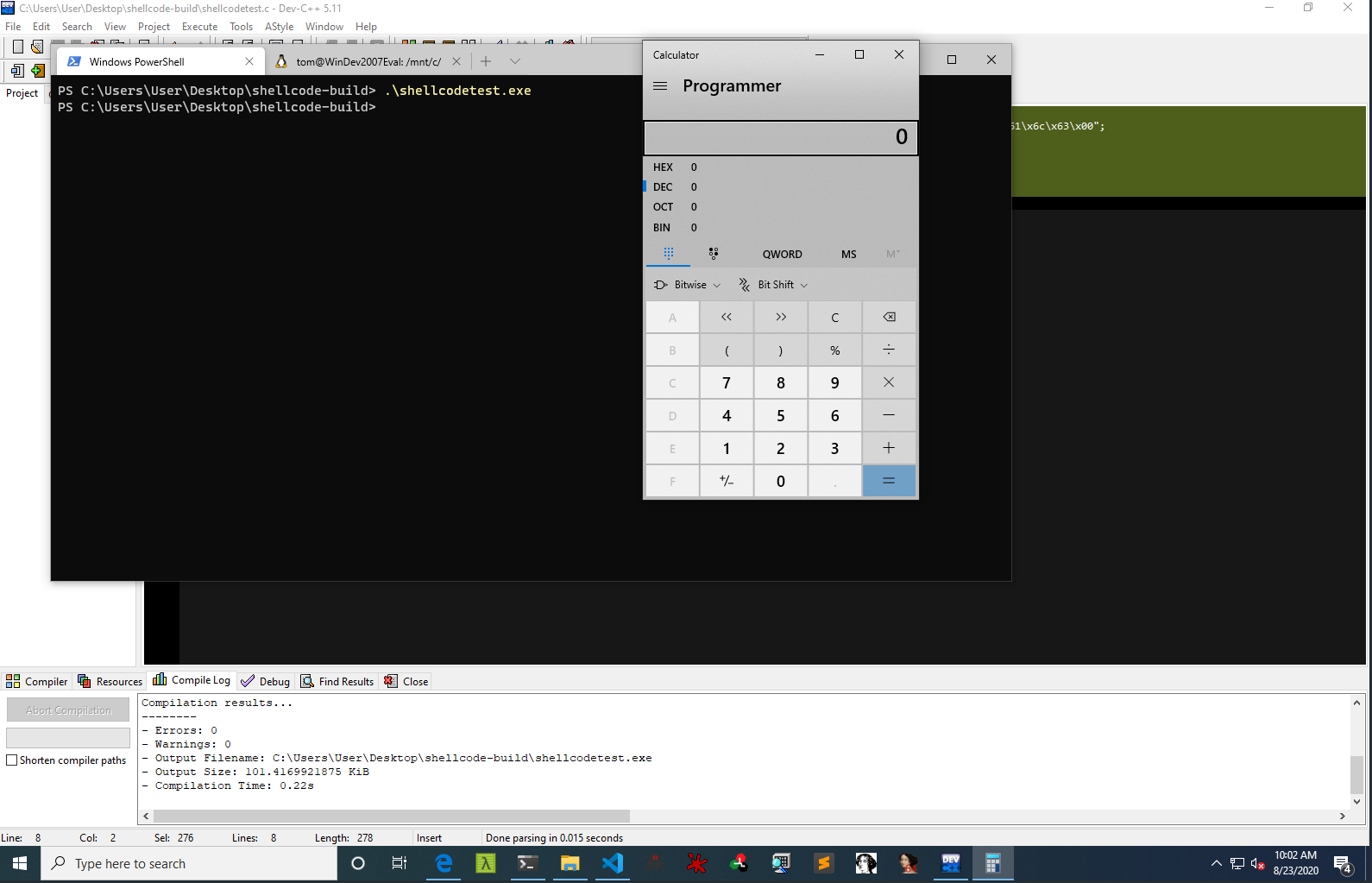Switch to the bit toggling keypad in Calculator
The height and width of the screenshot is (883, 1372).
click(x=714, y=254)
